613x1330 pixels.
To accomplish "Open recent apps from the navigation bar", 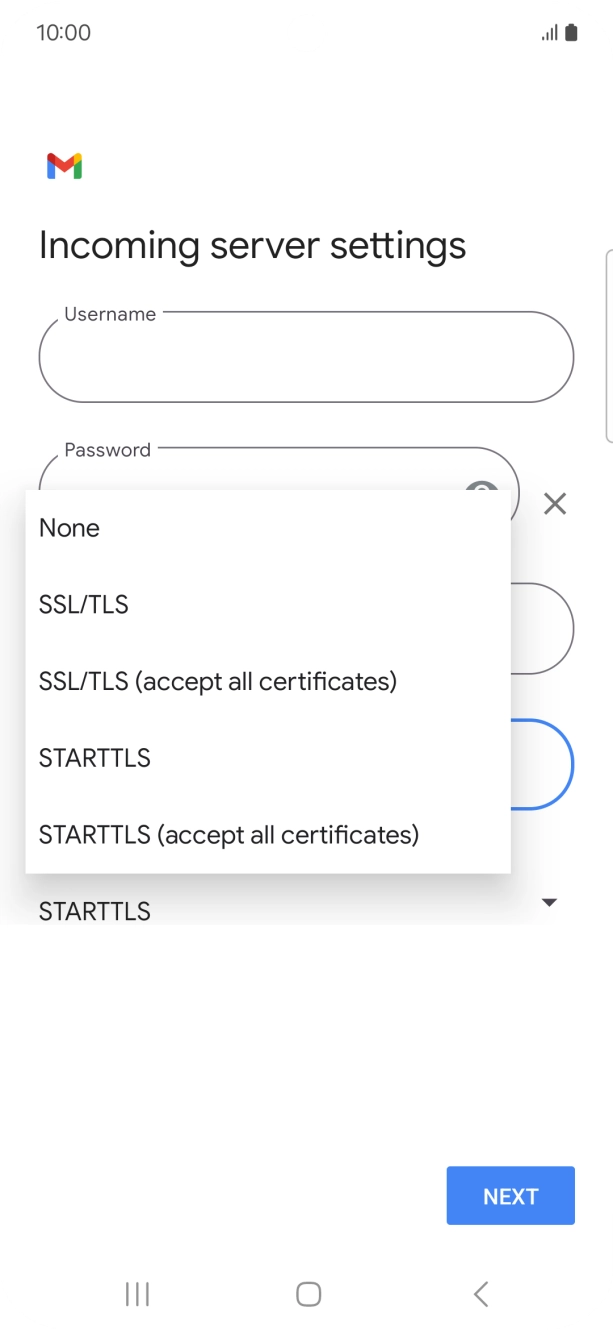I will [x=136, y=1293].
